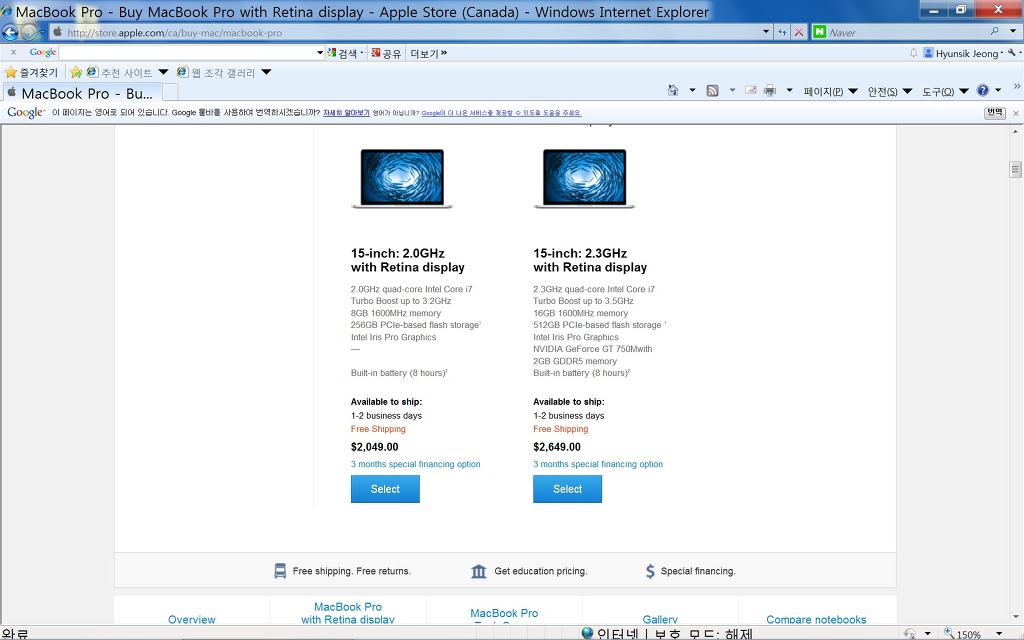Open the recent pages dropdown beside Forward
The width and height of the screenshot is (1024, 640).
pos(42,32)
